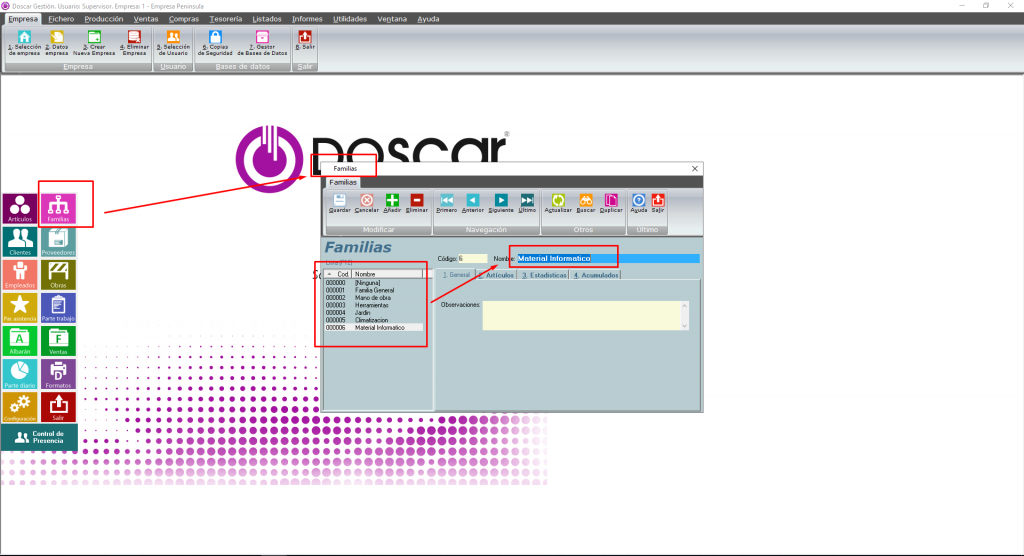Viewport: 1024px width, 556px height.
Task: Open the Empresa menu
Action: click(23, 19)
